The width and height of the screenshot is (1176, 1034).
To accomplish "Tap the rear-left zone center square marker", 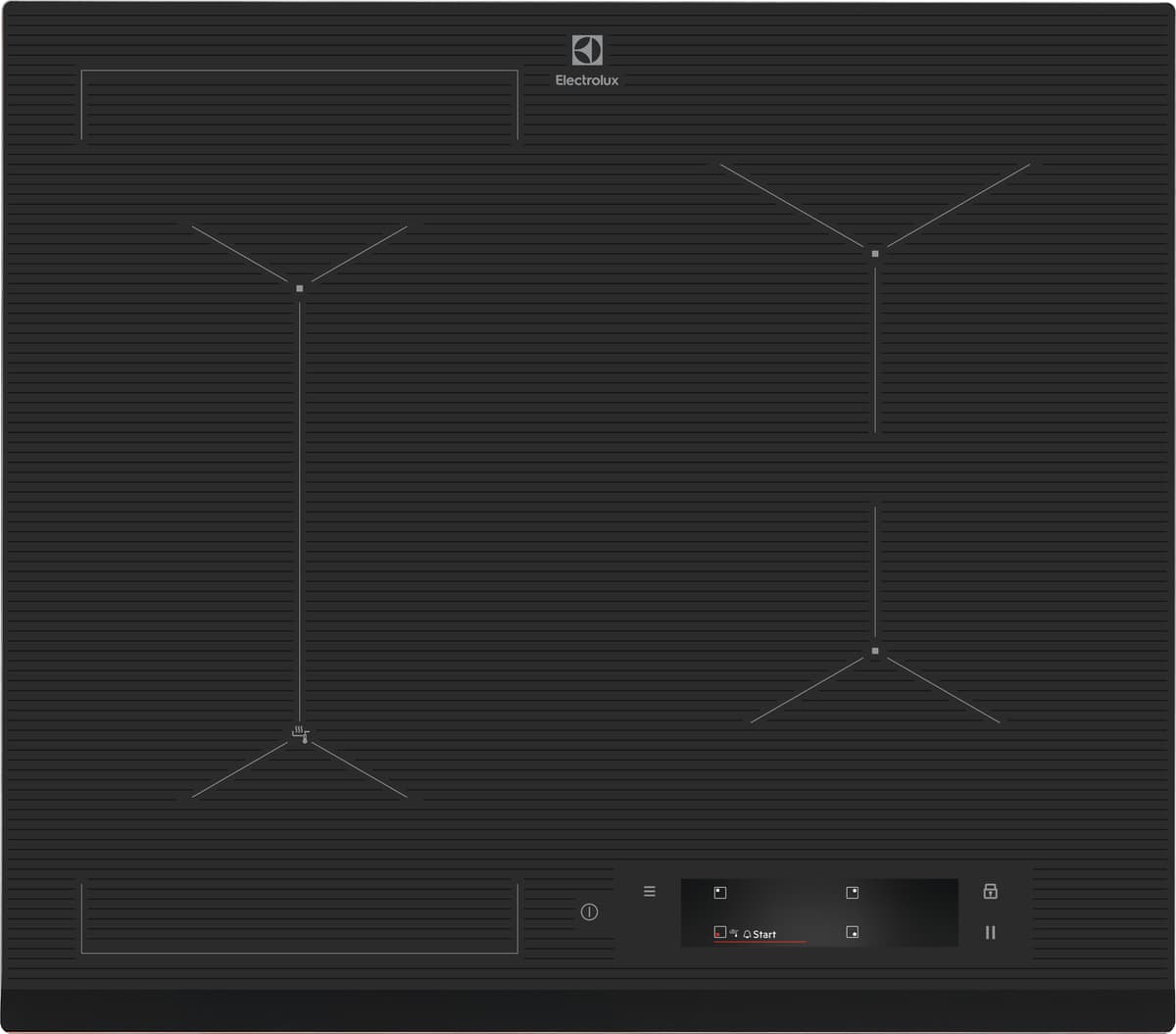I will [300, 288].
